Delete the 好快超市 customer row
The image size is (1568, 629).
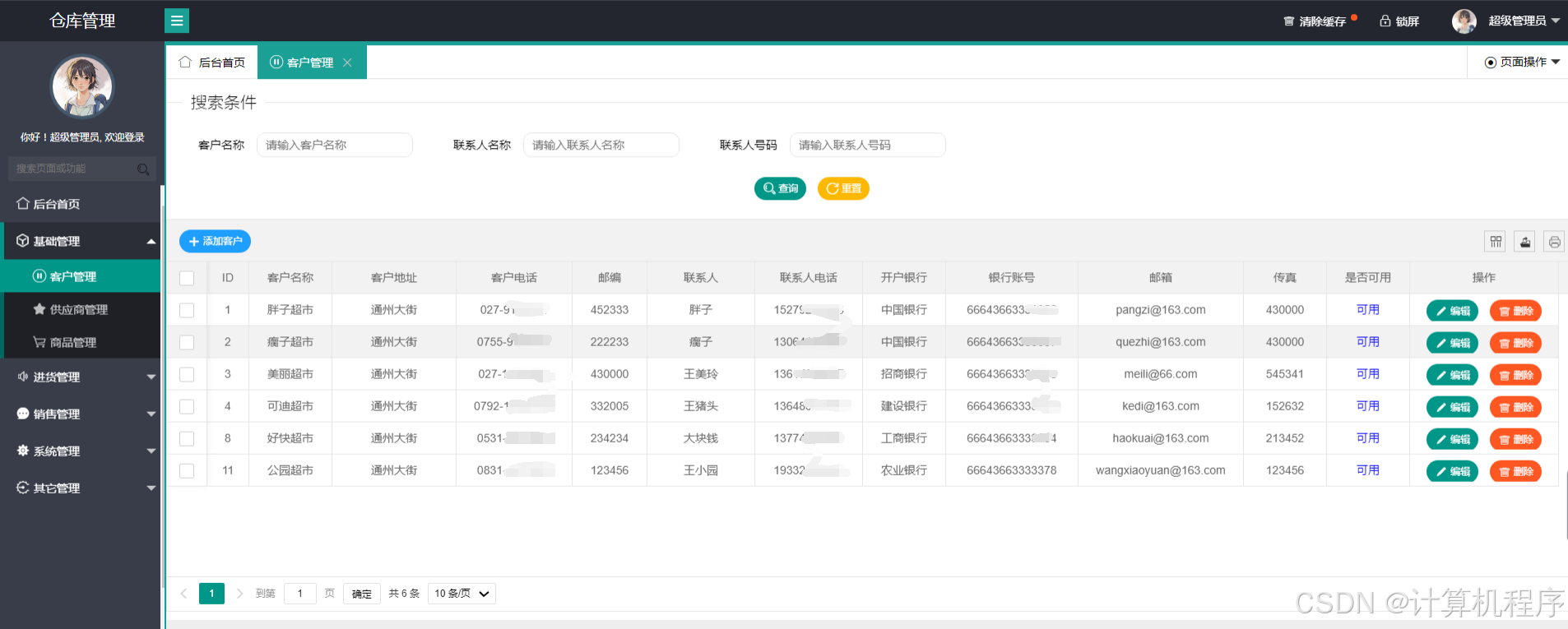[x=1515, y=439]
